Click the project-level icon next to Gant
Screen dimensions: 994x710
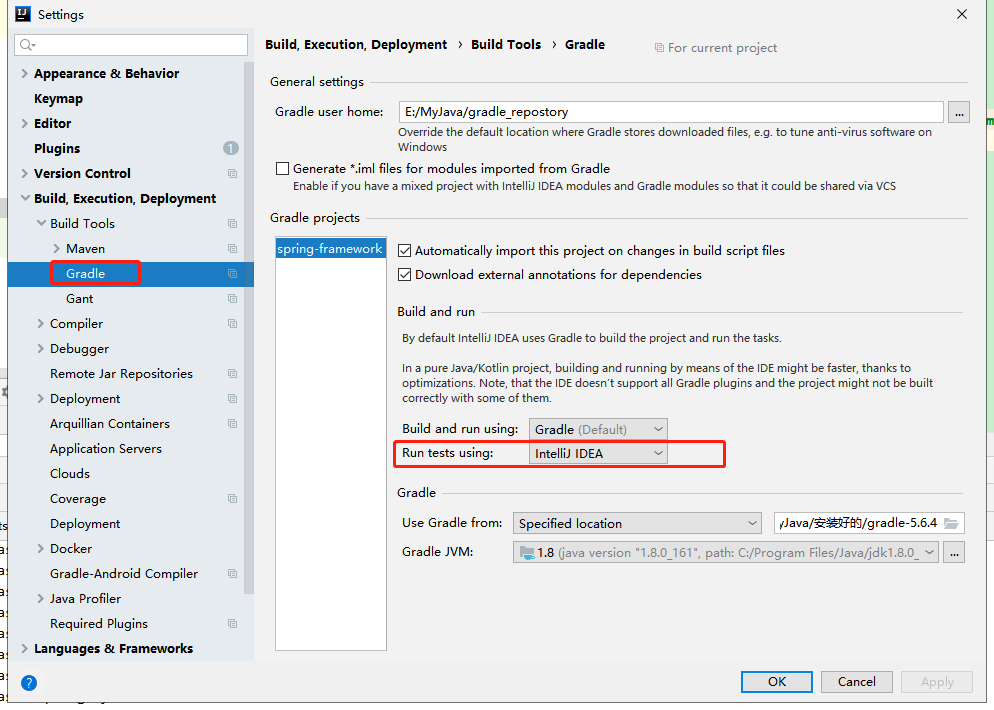(233, 299)
